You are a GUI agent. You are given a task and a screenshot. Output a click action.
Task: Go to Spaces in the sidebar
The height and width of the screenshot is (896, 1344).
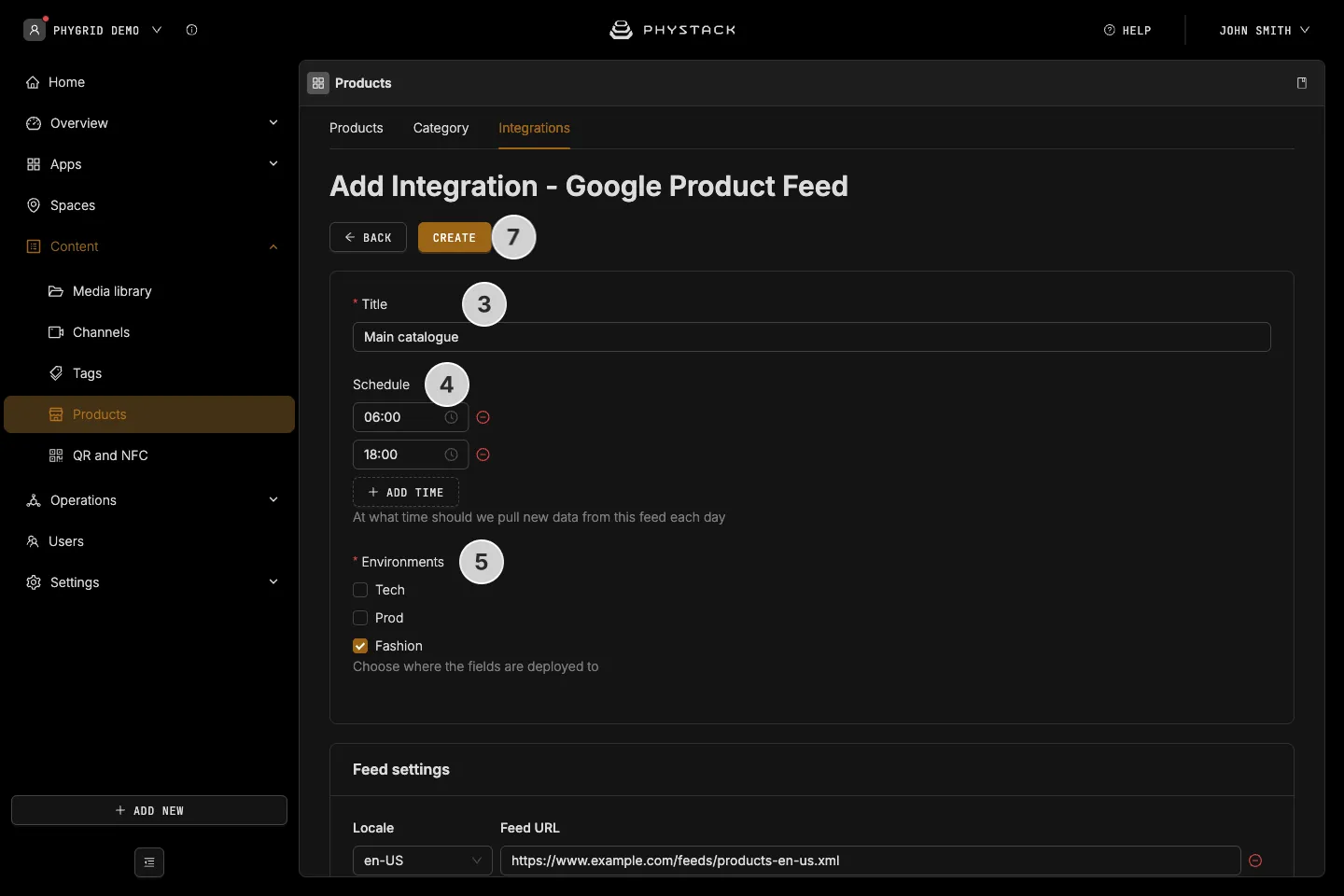tap(149, 205)
